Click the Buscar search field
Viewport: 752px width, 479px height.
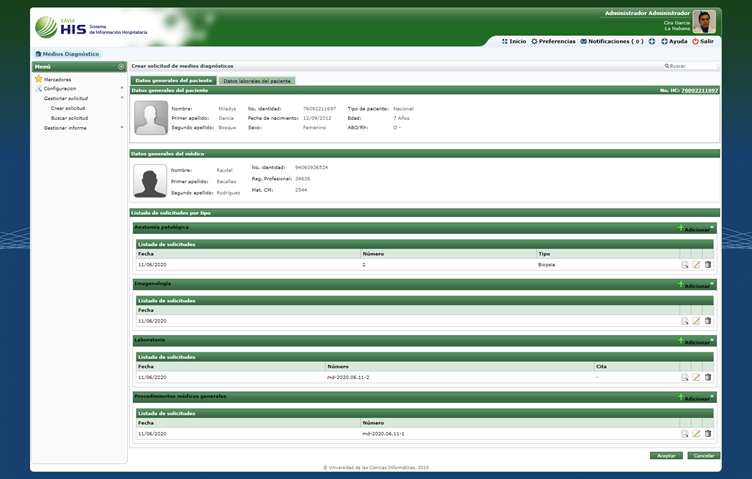click(692, 66)
